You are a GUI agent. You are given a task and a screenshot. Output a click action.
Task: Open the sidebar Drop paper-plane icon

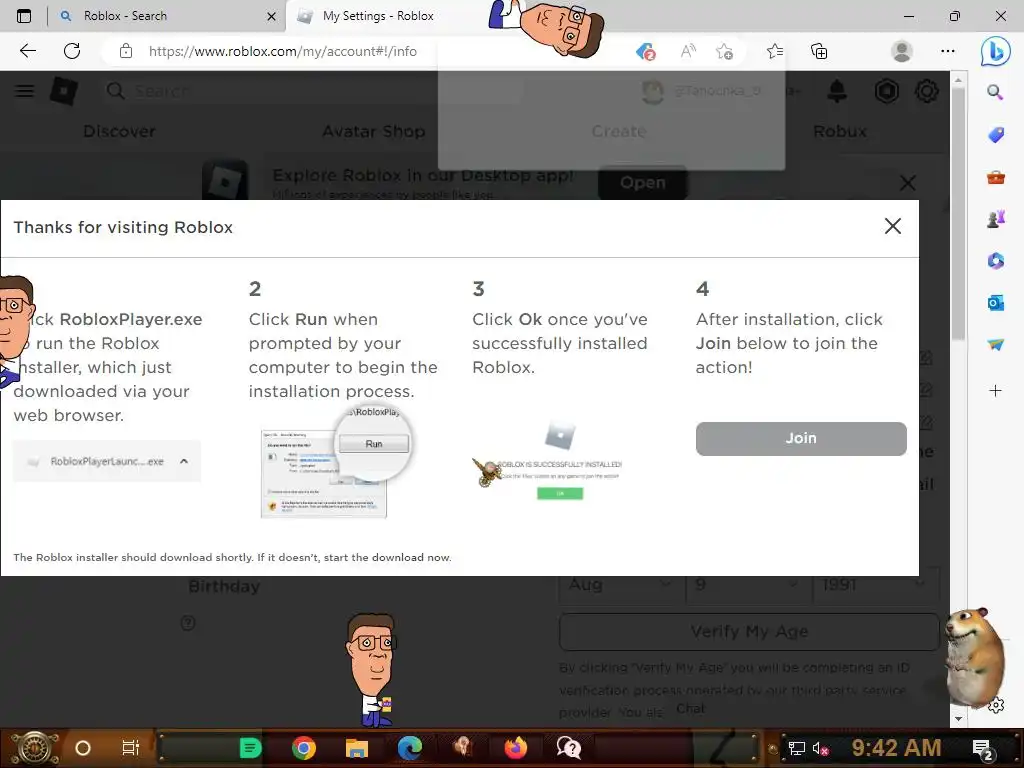995,345
